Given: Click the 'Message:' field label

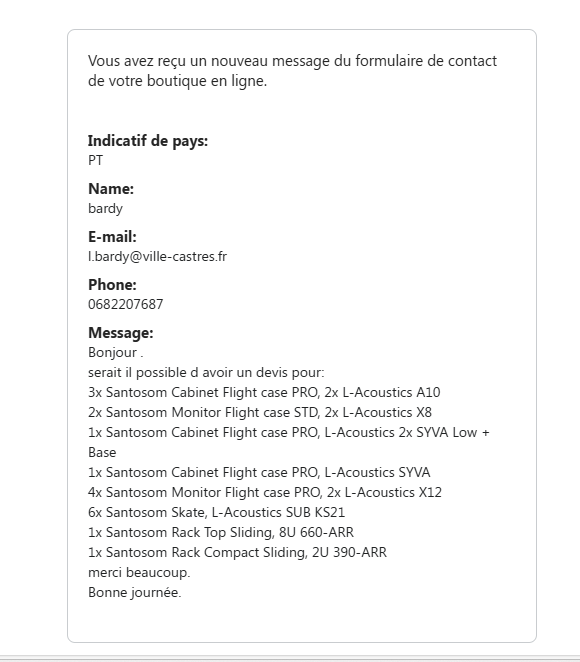Looking at the screenshot, I should click(121, 333).
